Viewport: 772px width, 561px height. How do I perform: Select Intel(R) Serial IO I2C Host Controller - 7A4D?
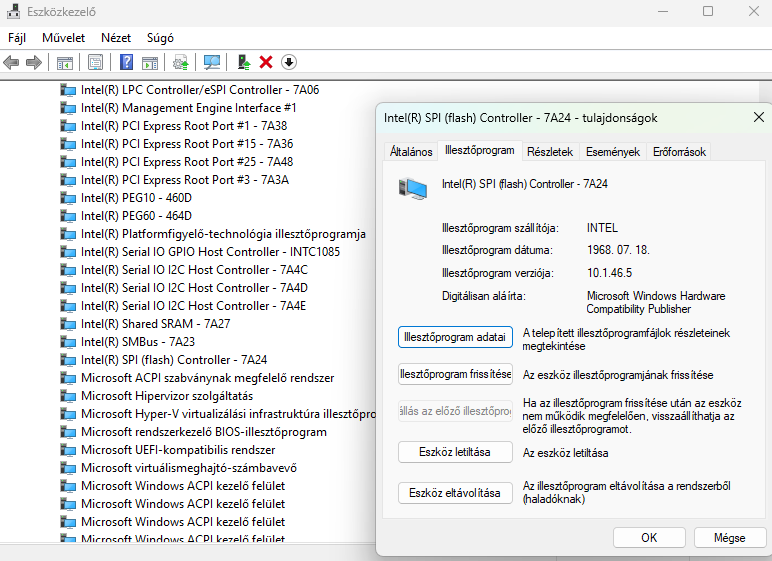click(x=194, y=288)
